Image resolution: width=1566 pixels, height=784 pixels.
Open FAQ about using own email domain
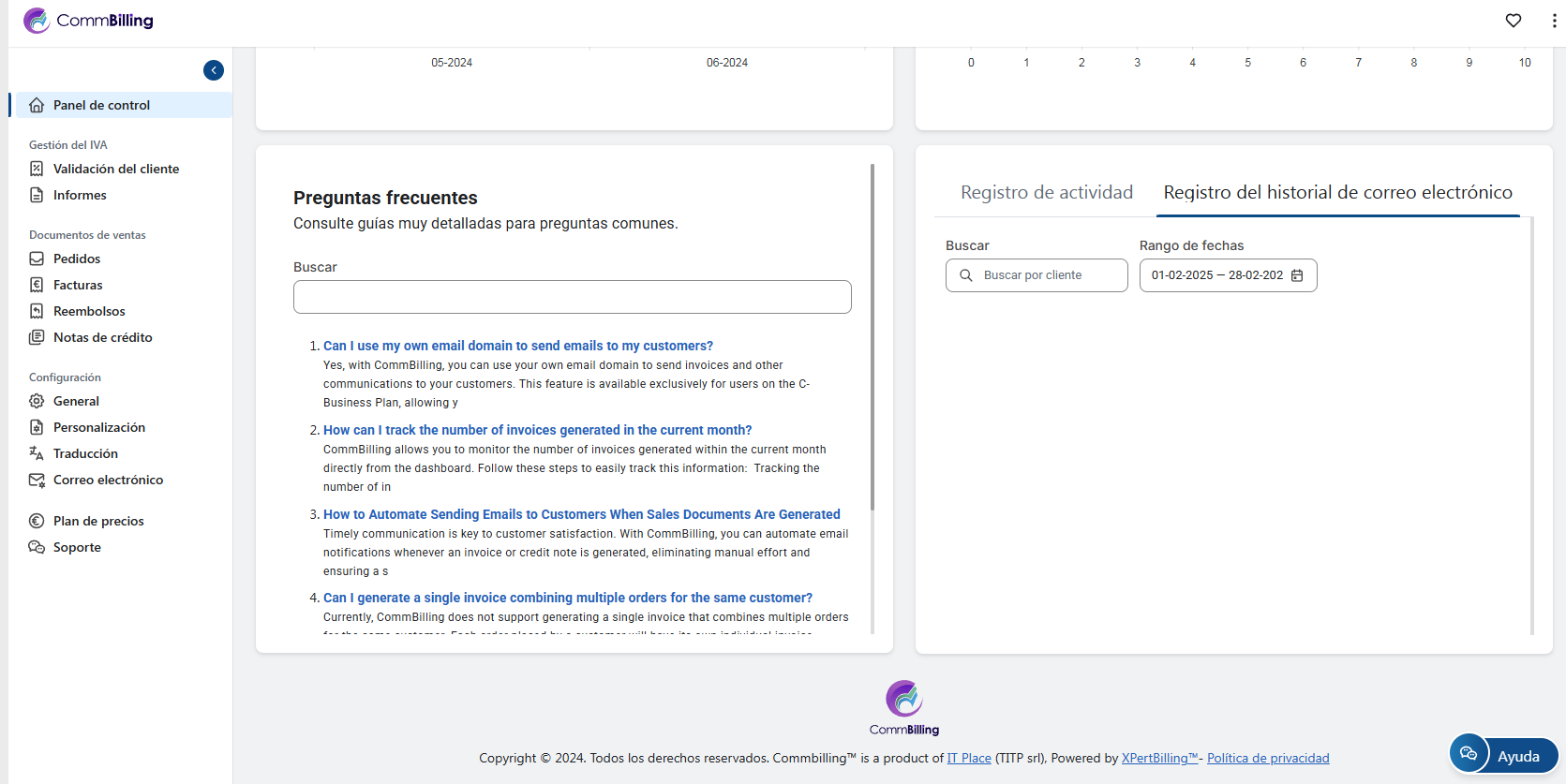517,346
